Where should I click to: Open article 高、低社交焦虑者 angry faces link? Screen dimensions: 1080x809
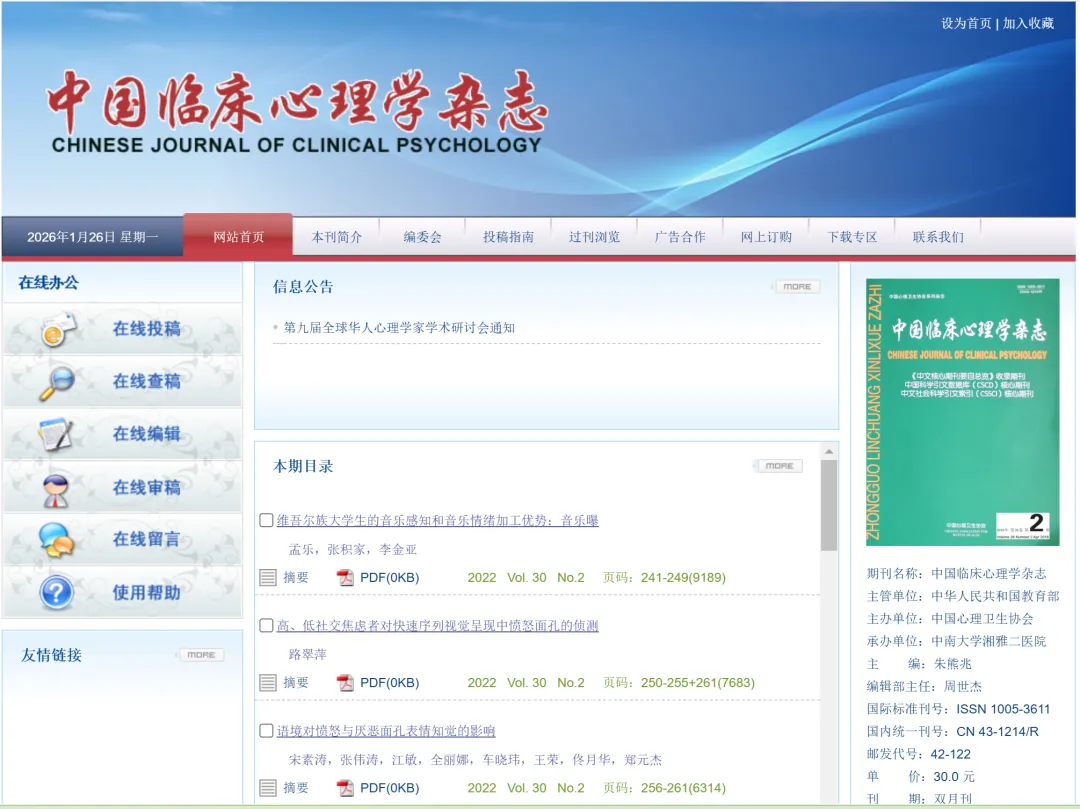(437, 626)
